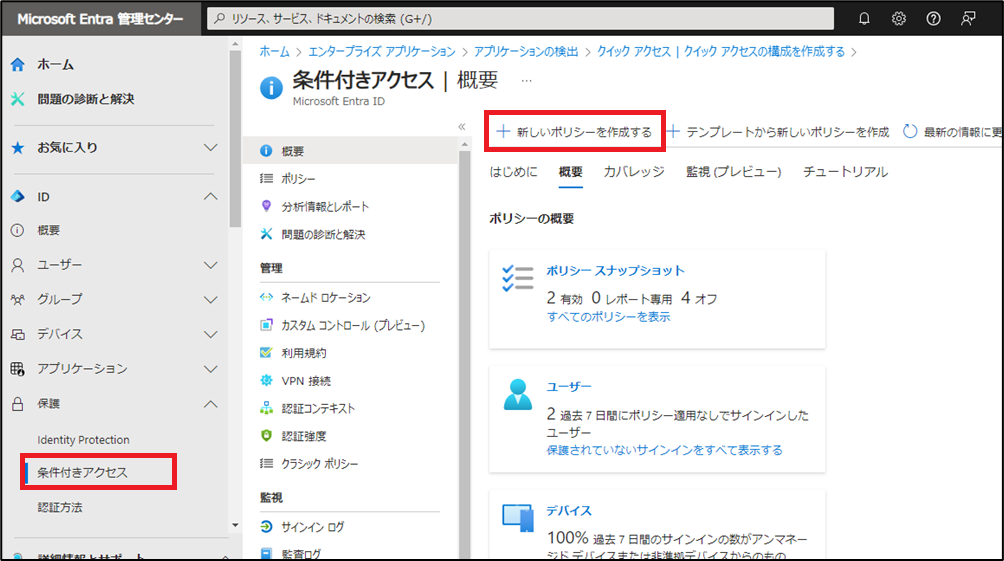Click the サインイン ログ arrow icon
The image size is (1004, 561).
tap(266, 526)
